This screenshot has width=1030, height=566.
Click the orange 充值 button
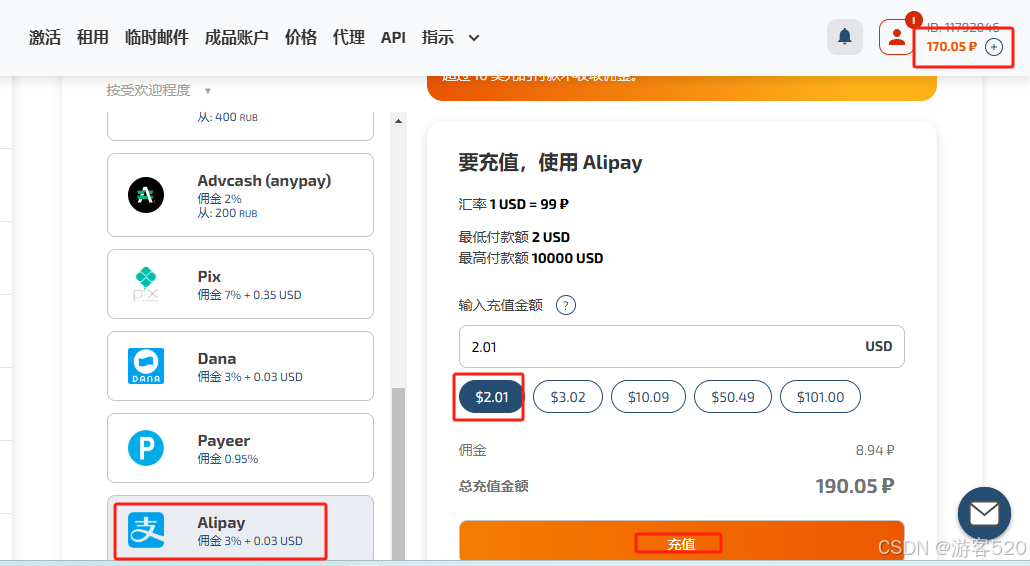(681, 542)
